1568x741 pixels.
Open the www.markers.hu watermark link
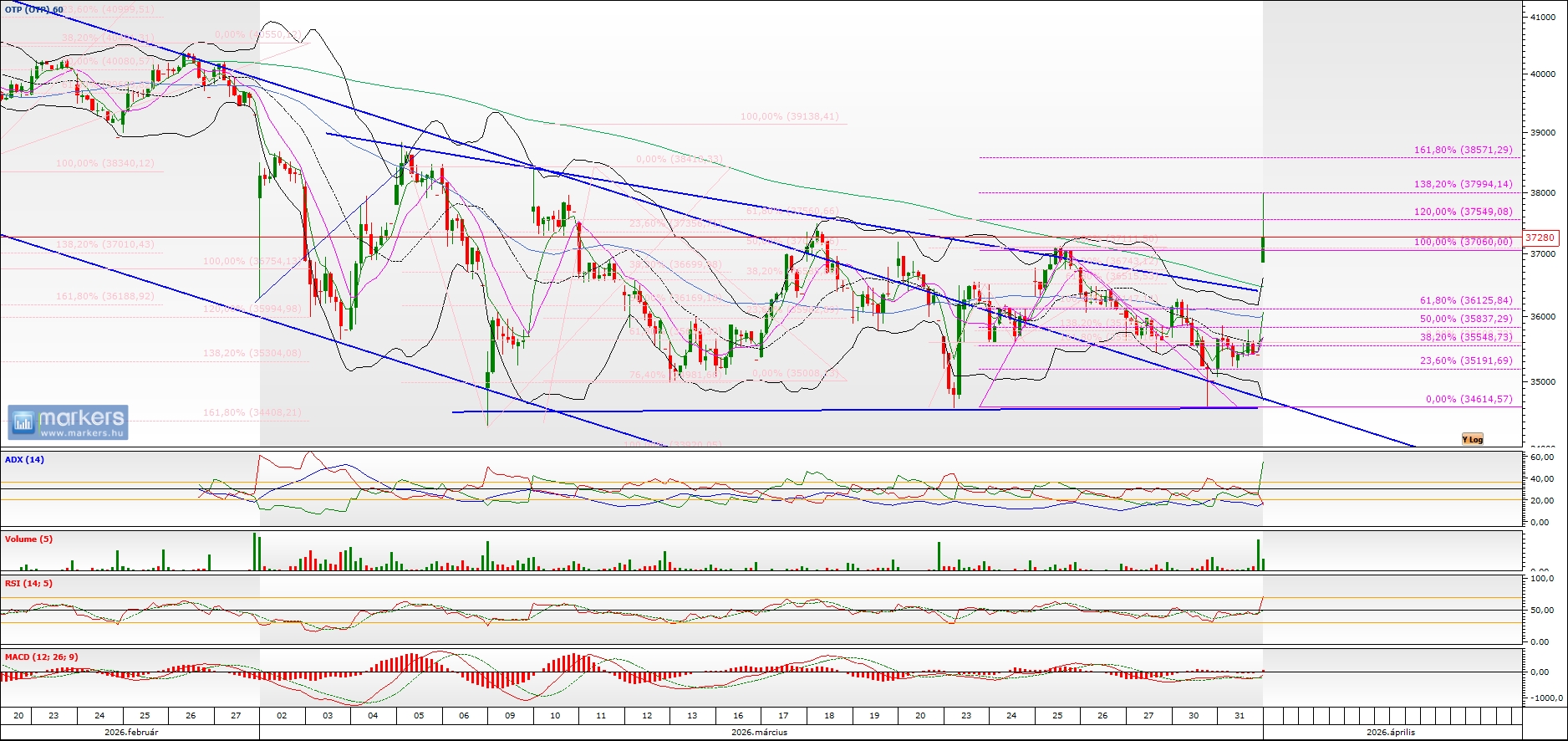click(82, 433)
